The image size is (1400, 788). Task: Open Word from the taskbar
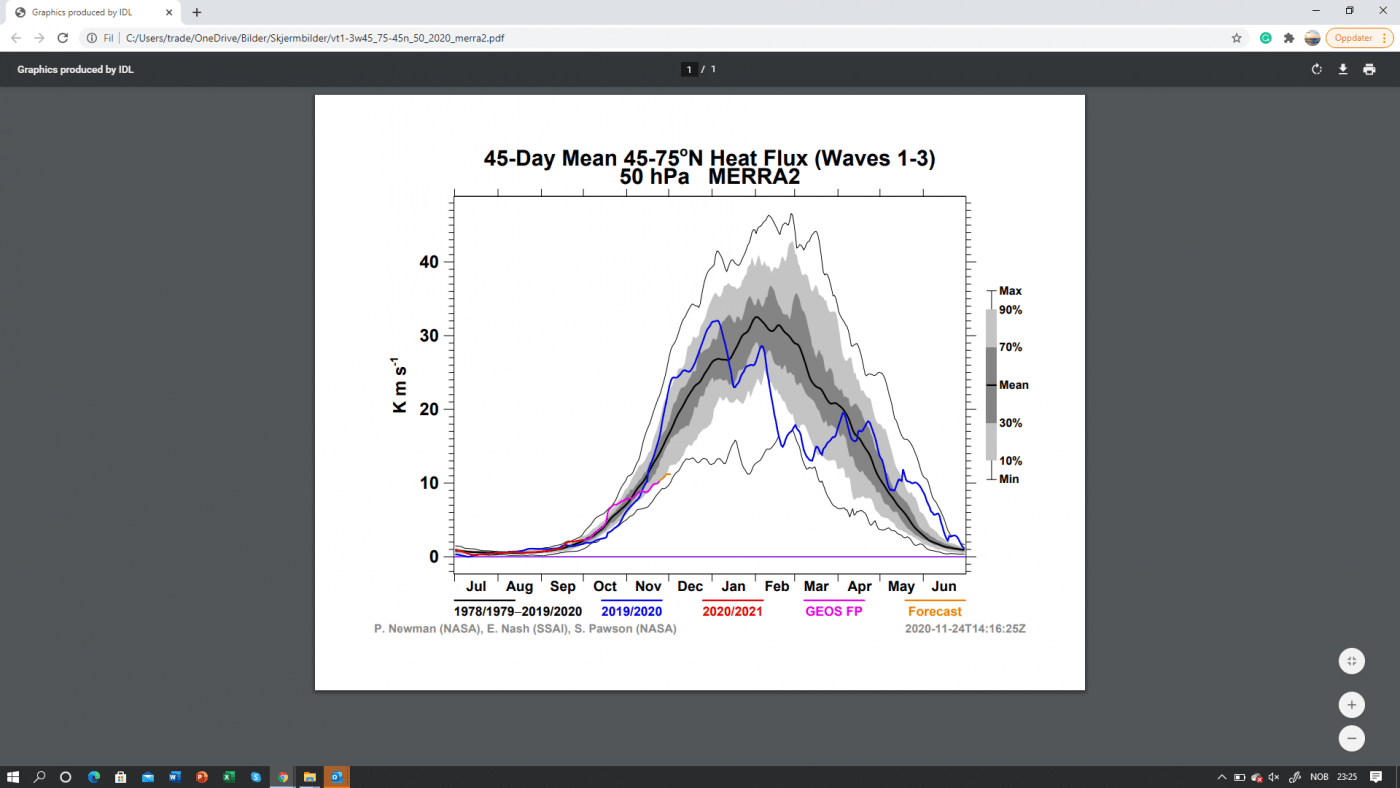point(174,777)
